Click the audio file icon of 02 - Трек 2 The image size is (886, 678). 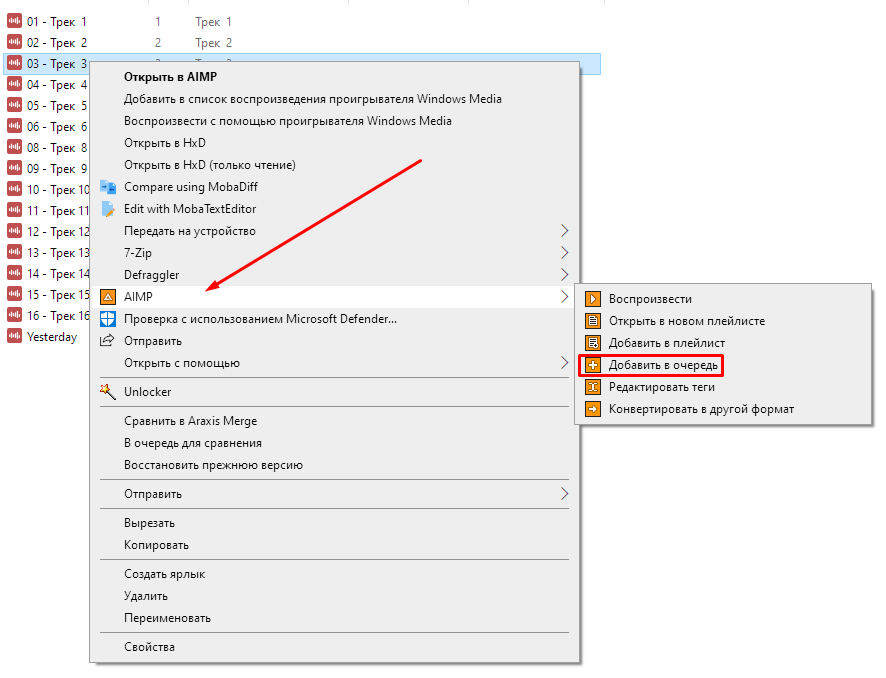(14, 42)
